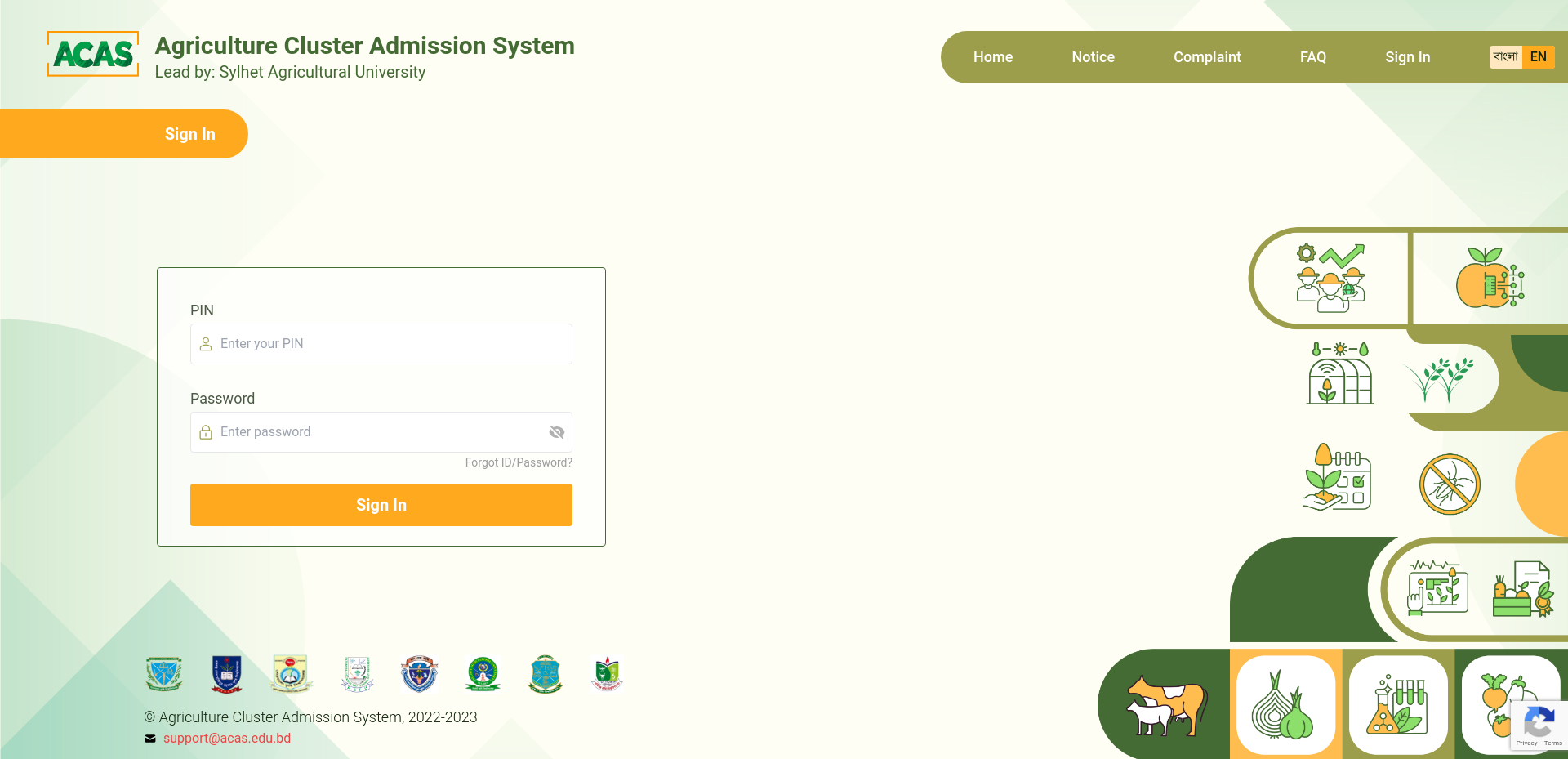
Task: Open reCAPTCHA Terms link
Action: (1553, 743)
